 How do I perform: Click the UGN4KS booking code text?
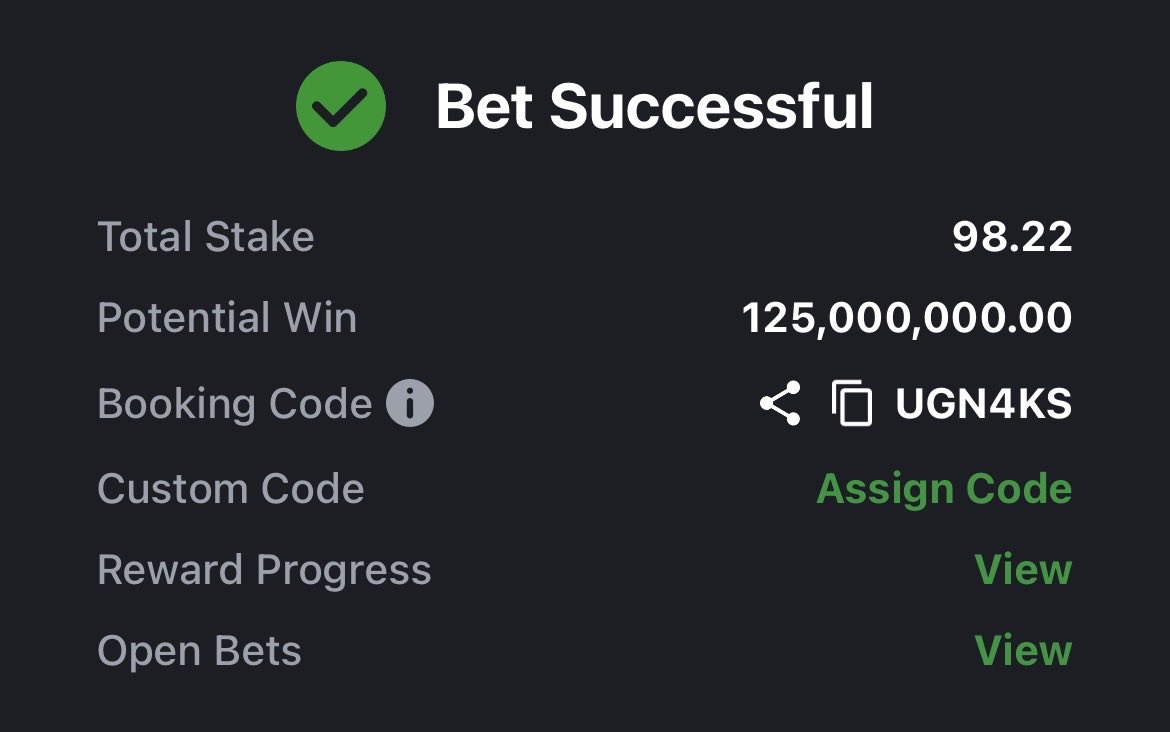tap(983, 404)
